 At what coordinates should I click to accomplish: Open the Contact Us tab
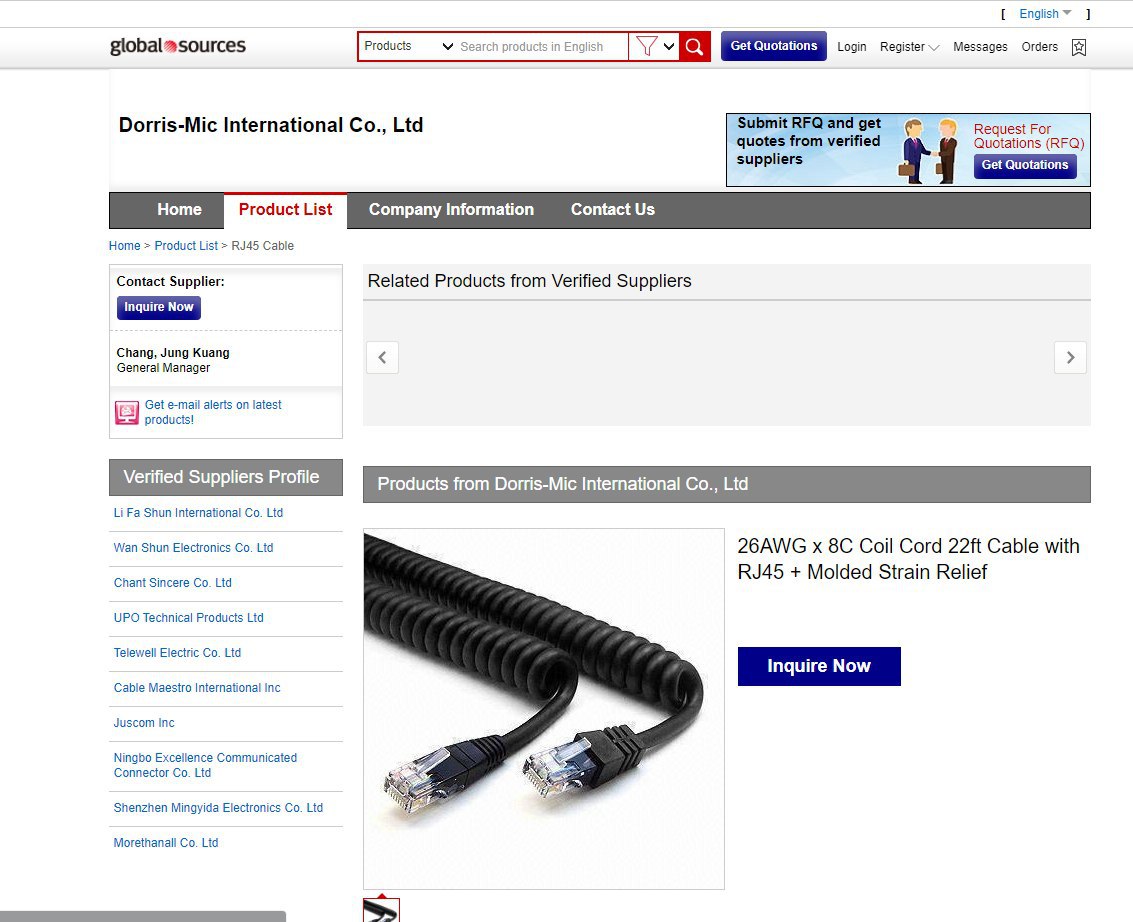[x=613, y=210]
